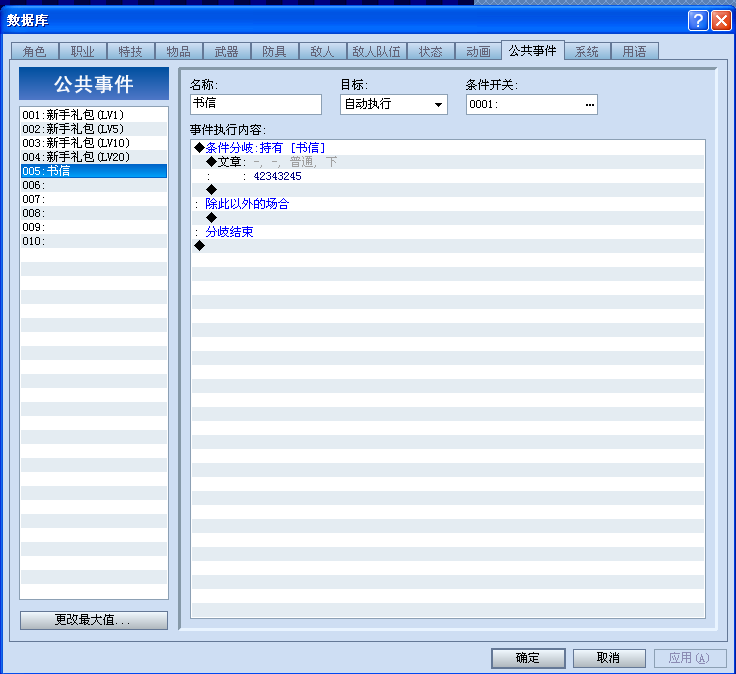
Task: Select empty event slot 008
Action: pyautogui.click(x=94, y=213)
